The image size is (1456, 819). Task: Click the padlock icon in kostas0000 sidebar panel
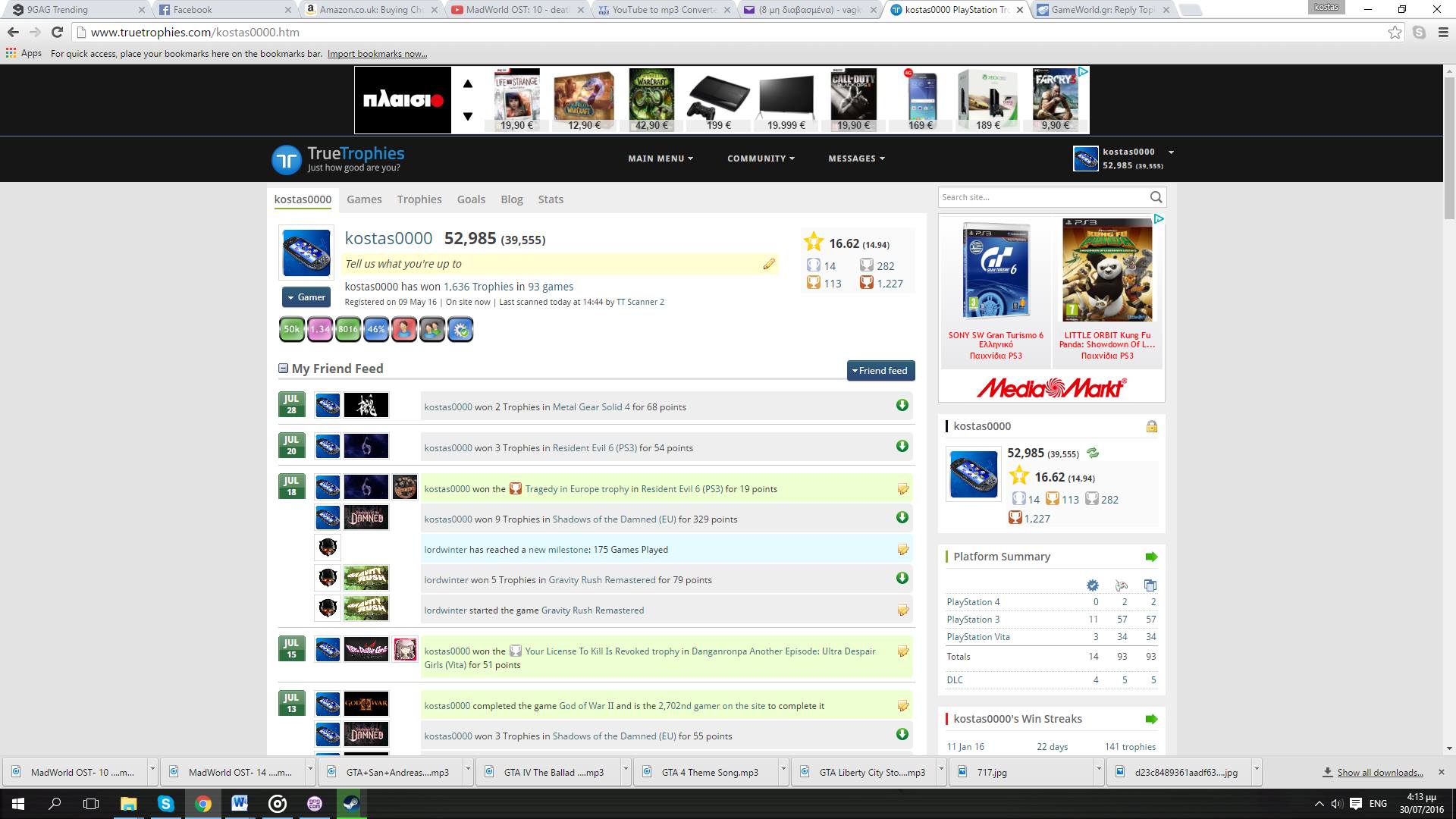click(x=1151, y=426)
